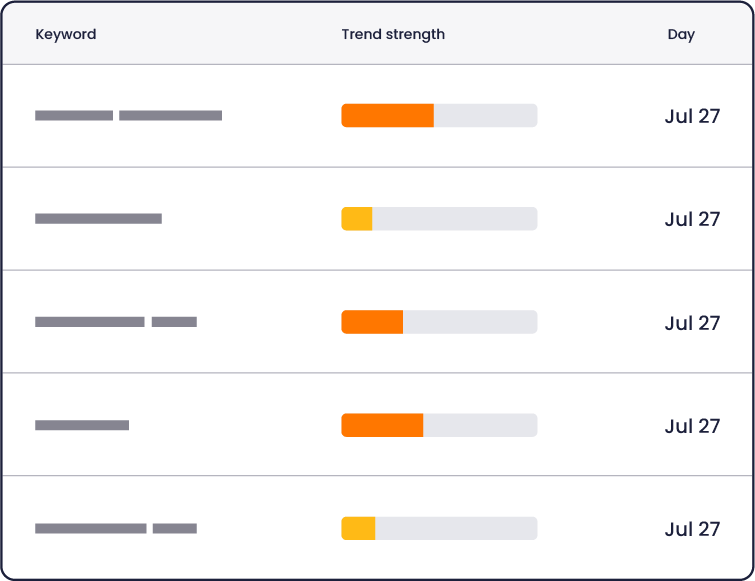Click the orange trend bar in the first row
The height and width of the screenshot is (581, 755).
(x=387, y=116)
